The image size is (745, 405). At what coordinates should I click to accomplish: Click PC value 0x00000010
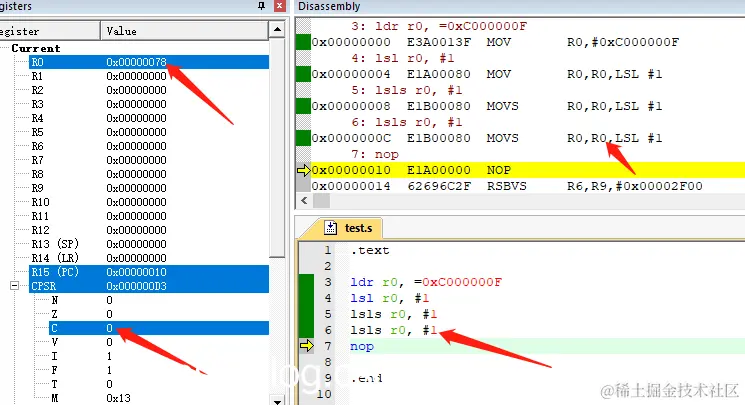[136, 272]
